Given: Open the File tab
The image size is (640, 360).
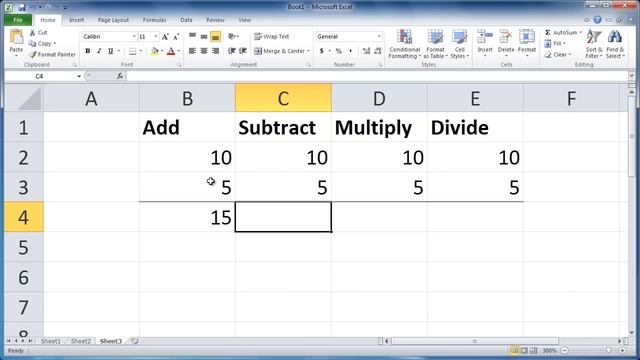Looking at the screenshot, I should pyautogui.click(x=18, y=20).
